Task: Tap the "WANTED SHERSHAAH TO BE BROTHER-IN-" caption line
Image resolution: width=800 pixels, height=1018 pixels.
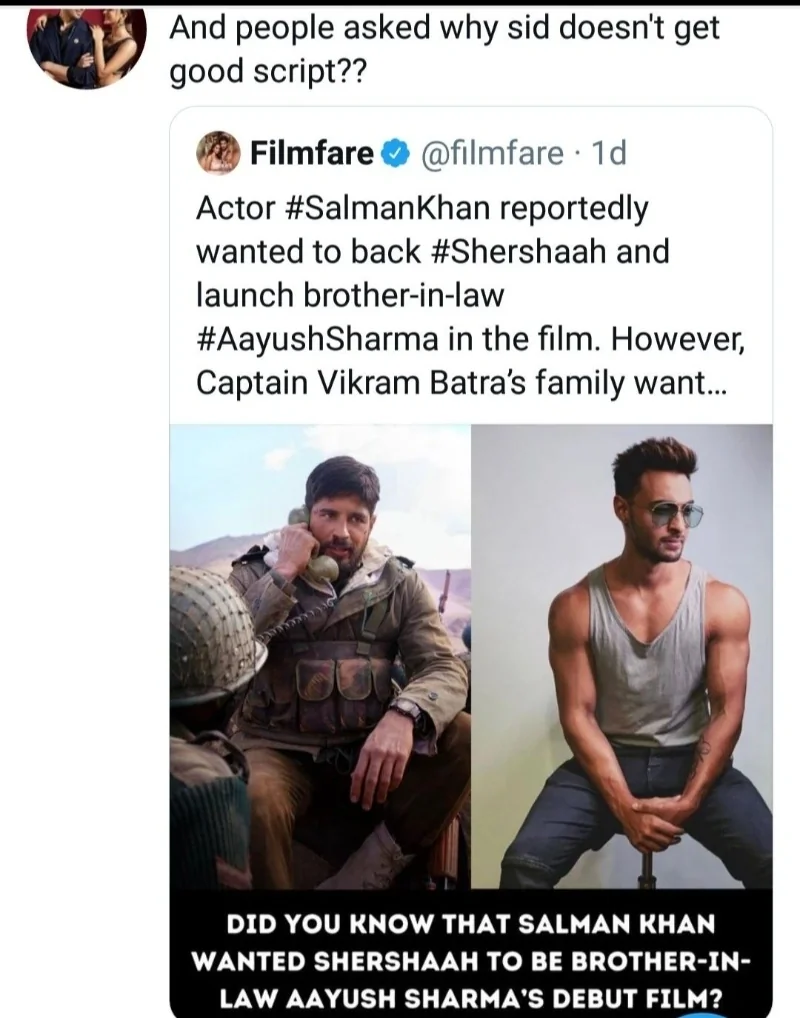Action: point(469,960)
